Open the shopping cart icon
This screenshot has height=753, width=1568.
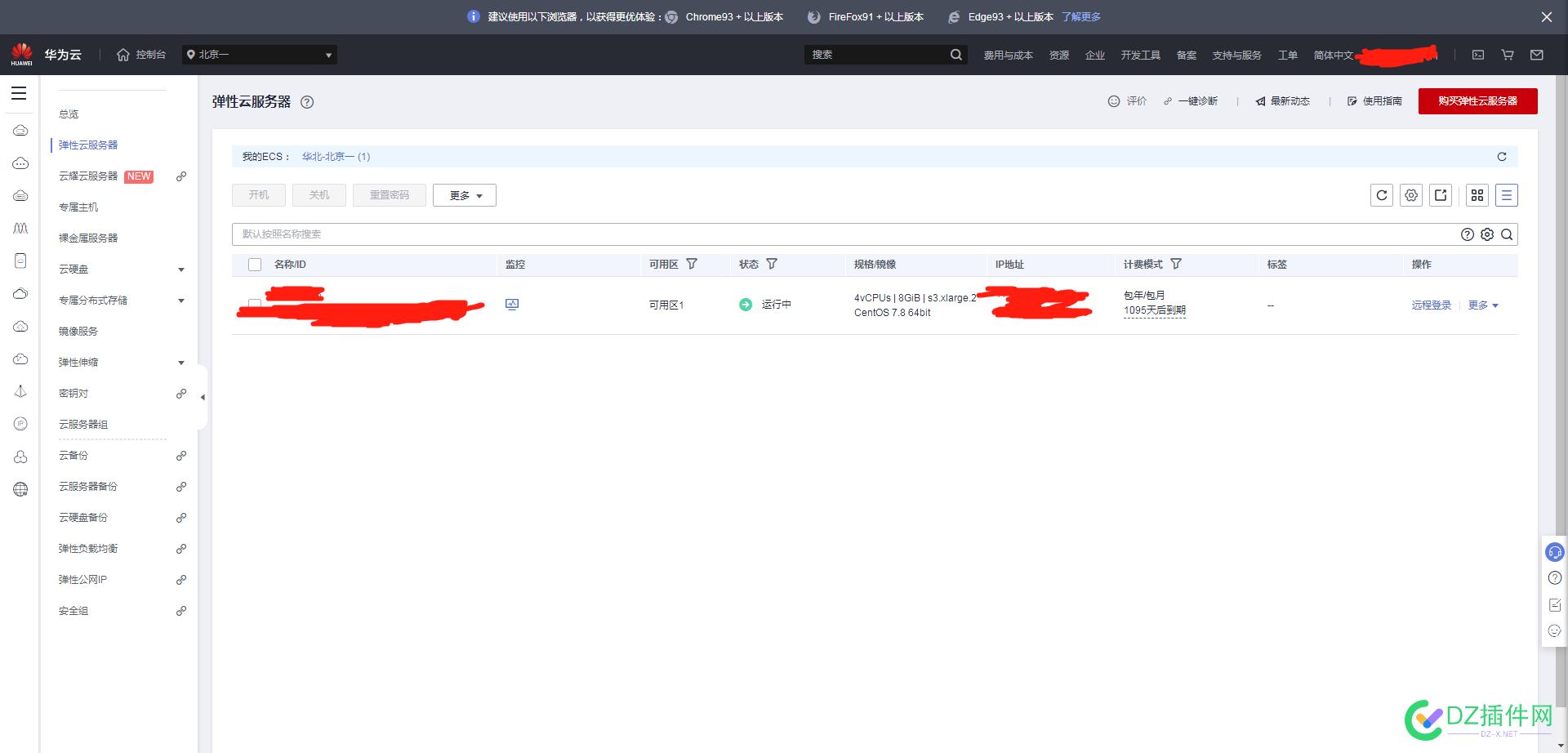click(1508, 55)
